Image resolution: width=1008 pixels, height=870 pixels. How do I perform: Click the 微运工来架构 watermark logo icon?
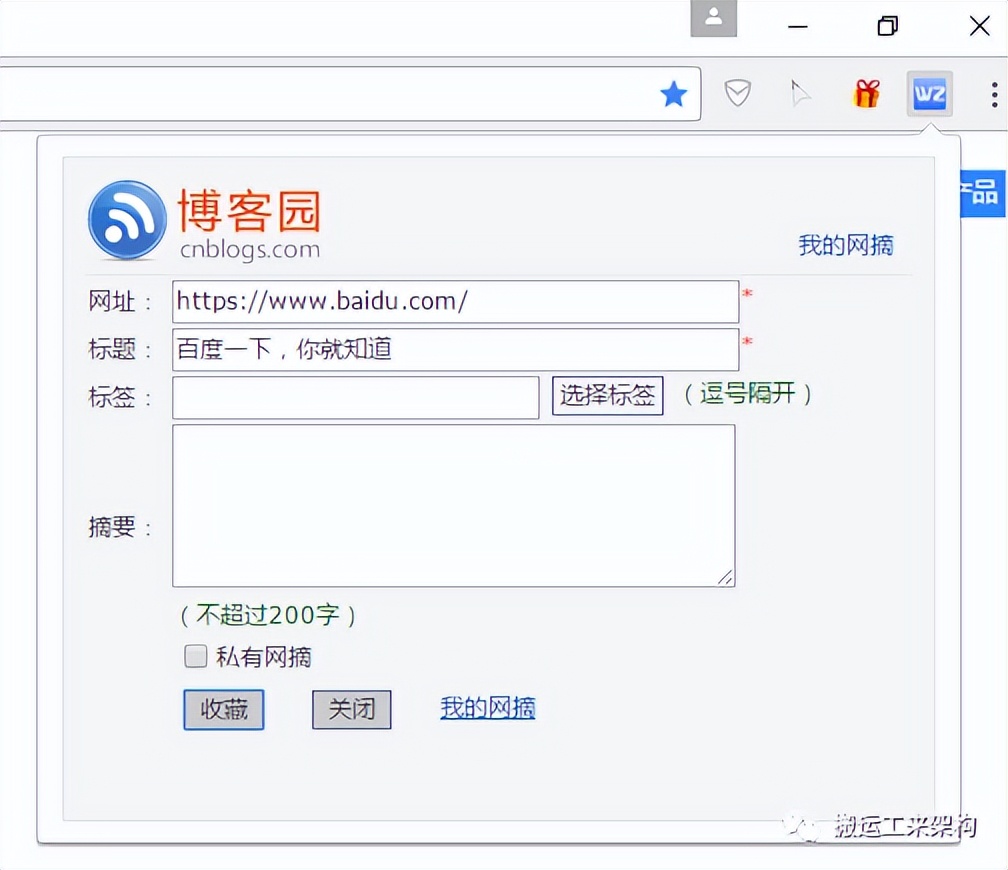800,828
